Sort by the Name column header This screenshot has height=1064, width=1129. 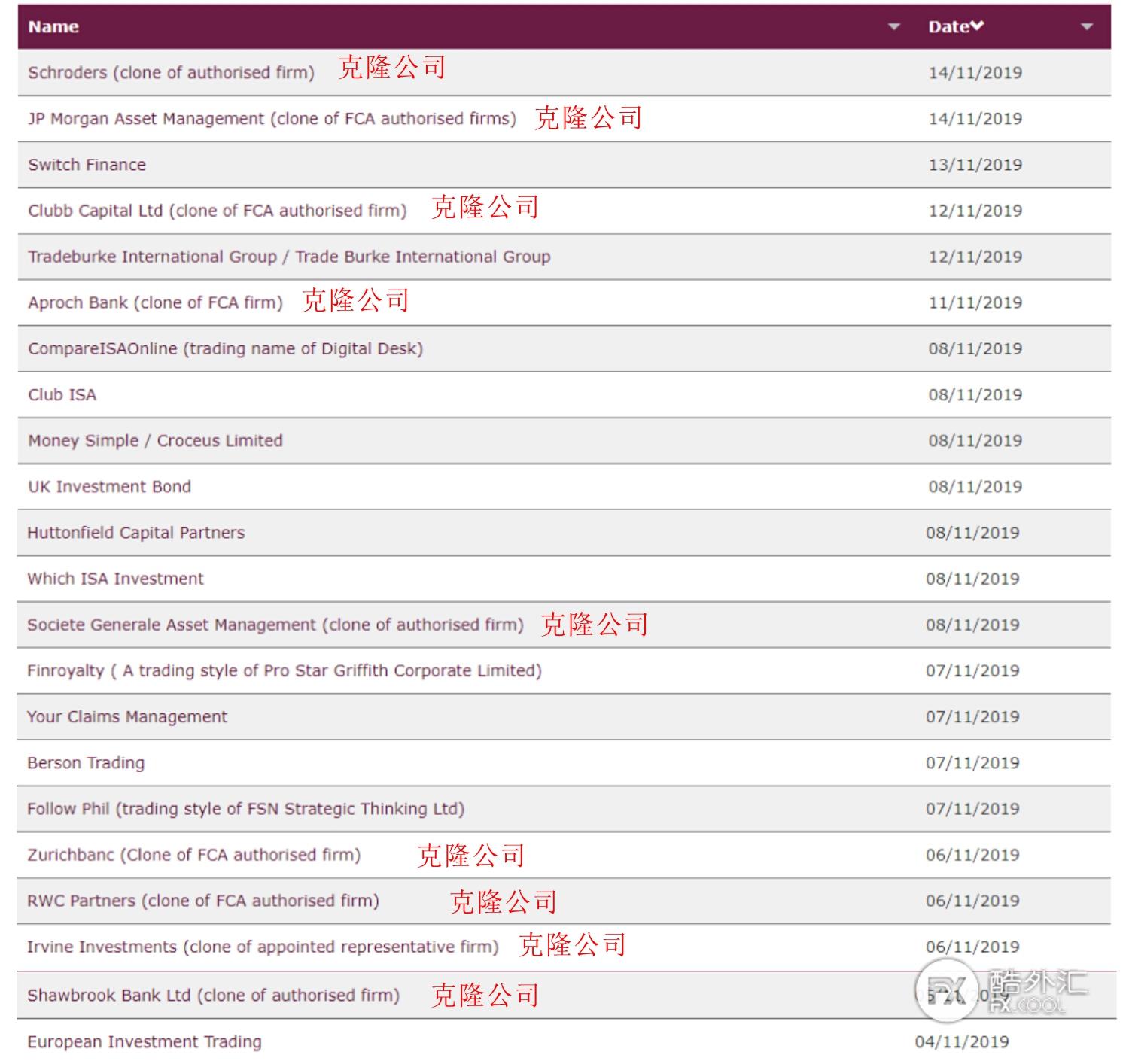pos(53,27)
